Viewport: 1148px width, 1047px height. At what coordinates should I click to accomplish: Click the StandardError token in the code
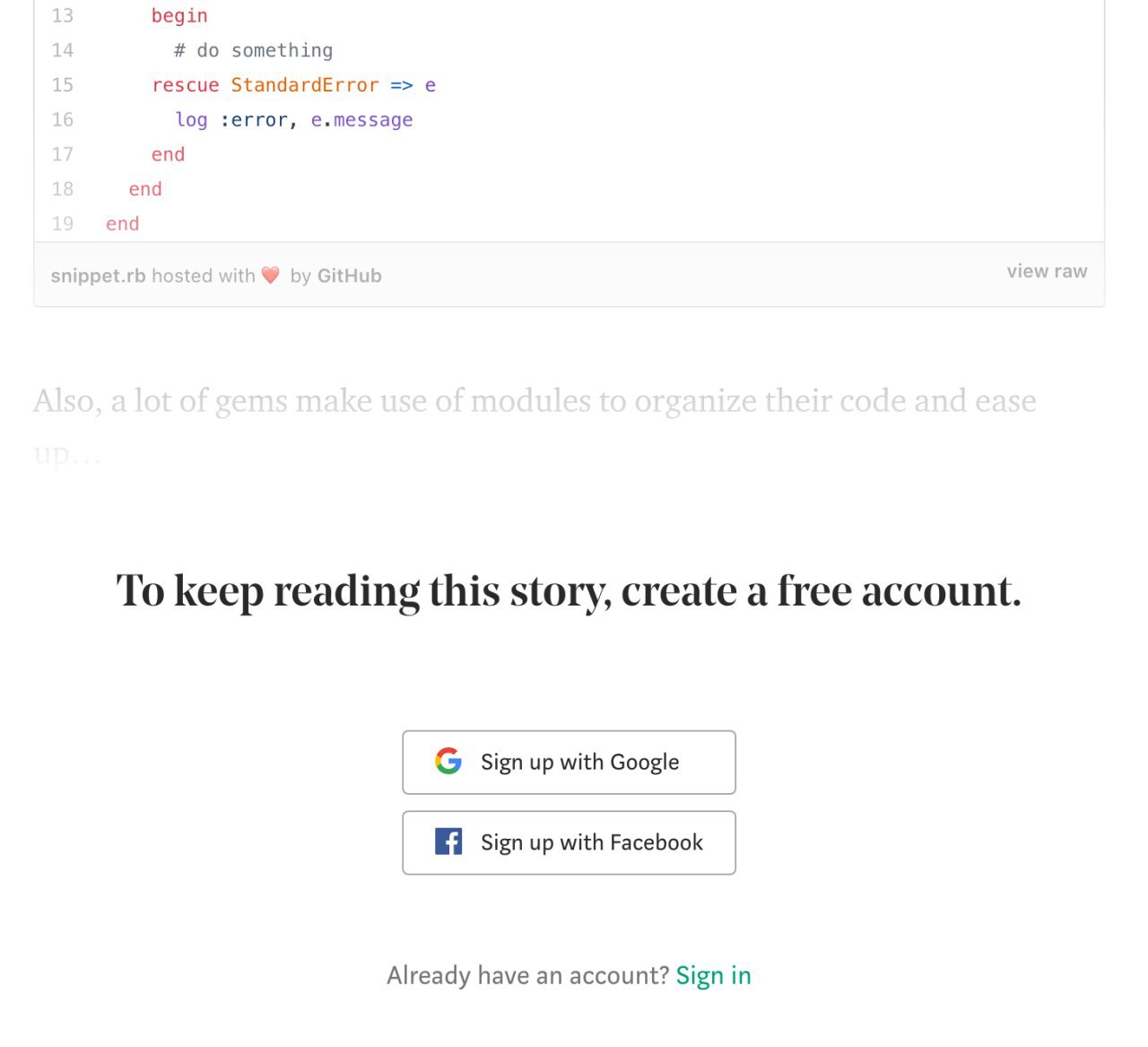click(305, 85)
